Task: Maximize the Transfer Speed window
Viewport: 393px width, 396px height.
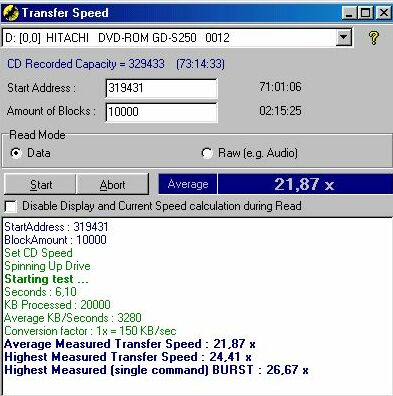Action: click(x=366, y=13)
